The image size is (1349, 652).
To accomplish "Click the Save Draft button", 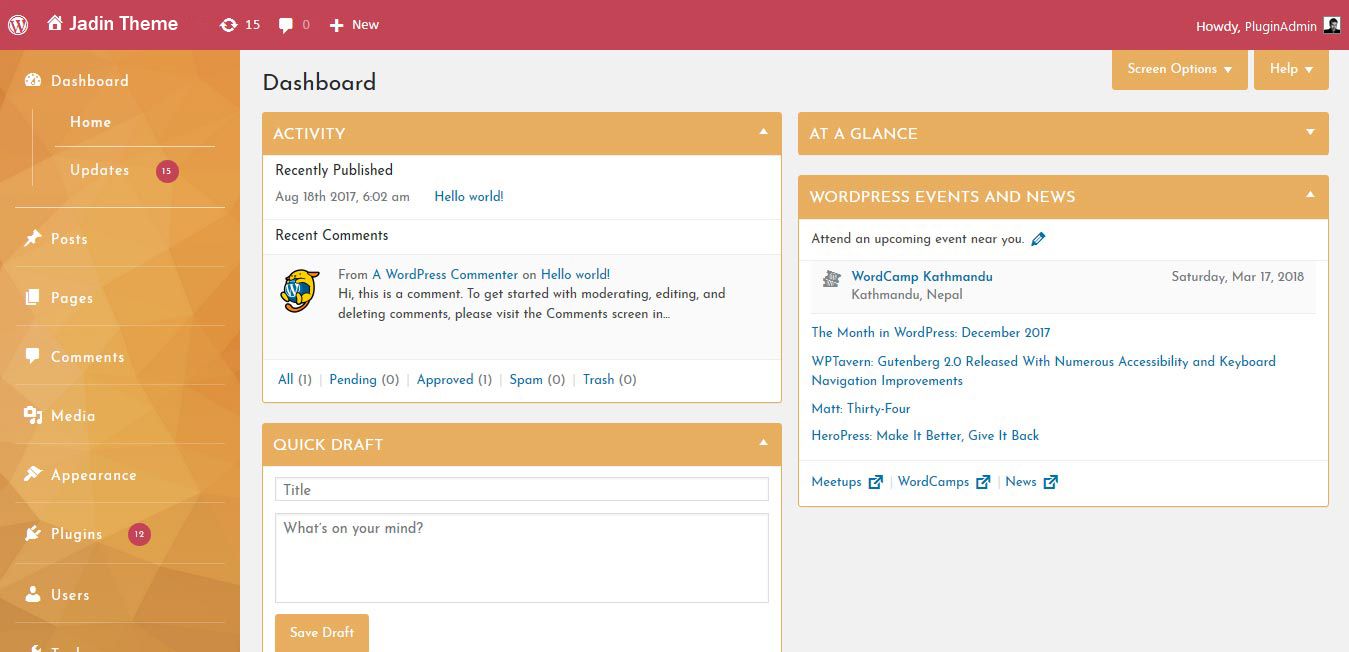I will pos(322,633).
